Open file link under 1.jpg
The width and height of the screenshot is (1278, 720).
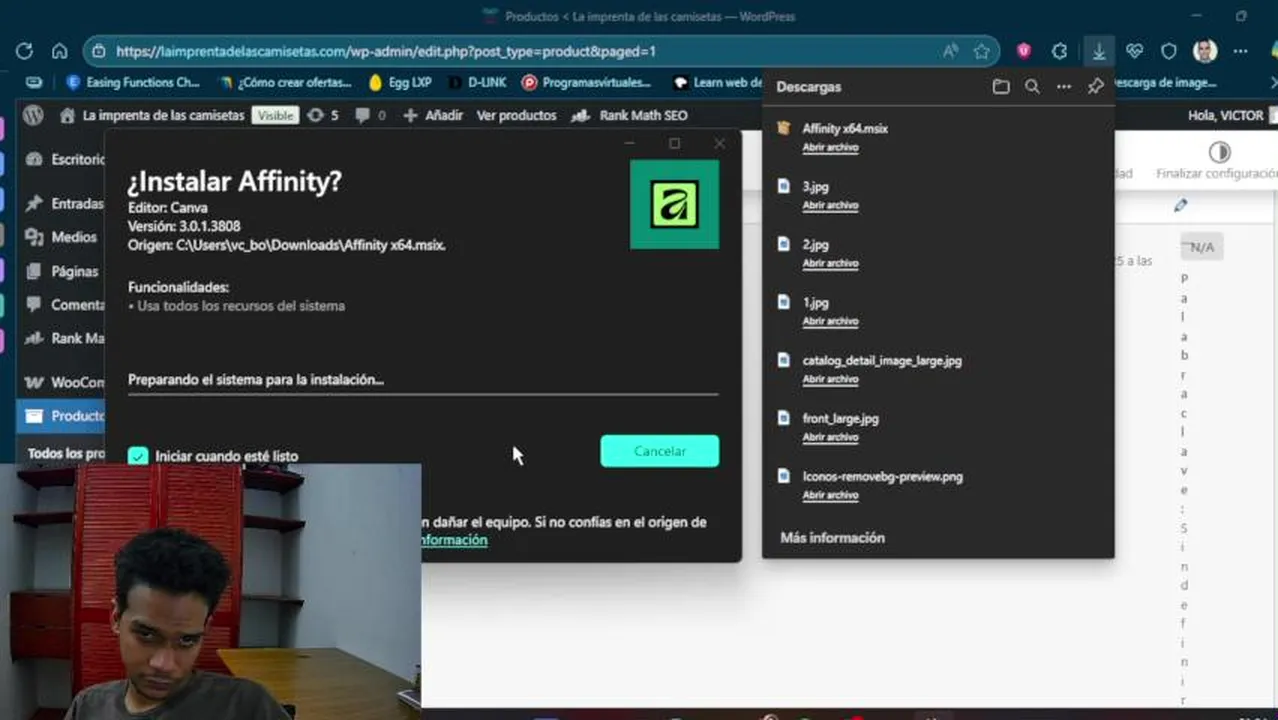point(830,321)
